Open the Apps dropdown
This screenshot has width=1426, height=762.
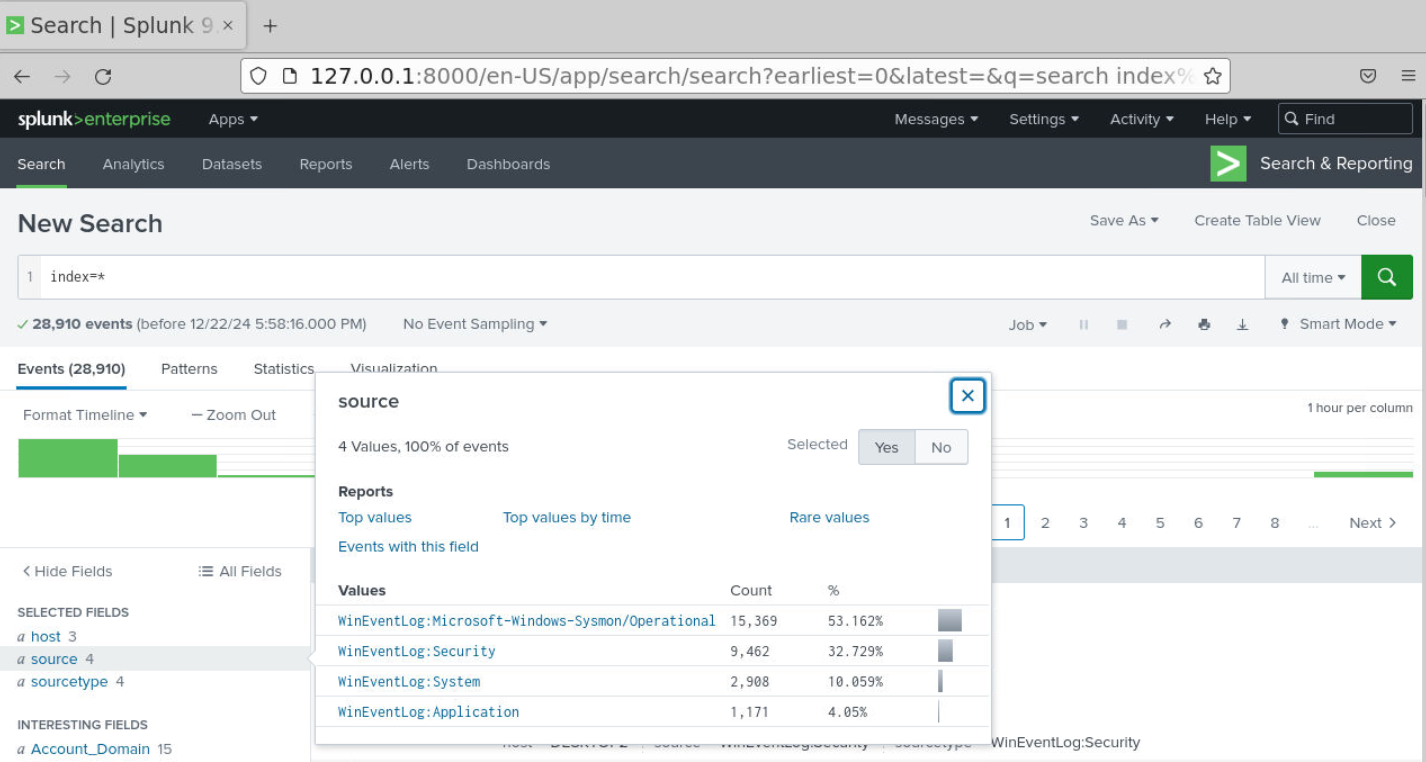(x=233, y=119)
